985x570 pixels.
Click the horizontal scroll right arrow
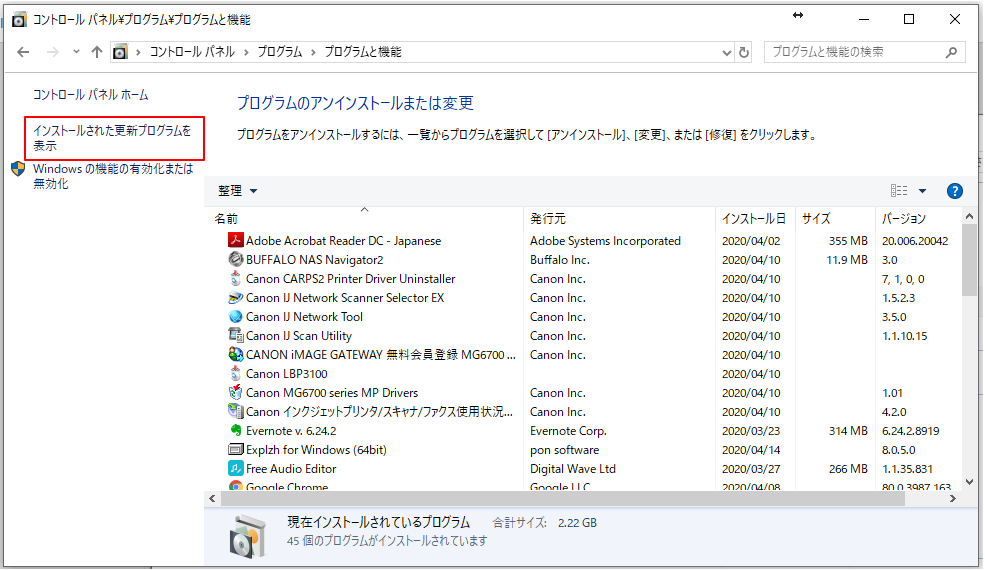pos(953,499)
